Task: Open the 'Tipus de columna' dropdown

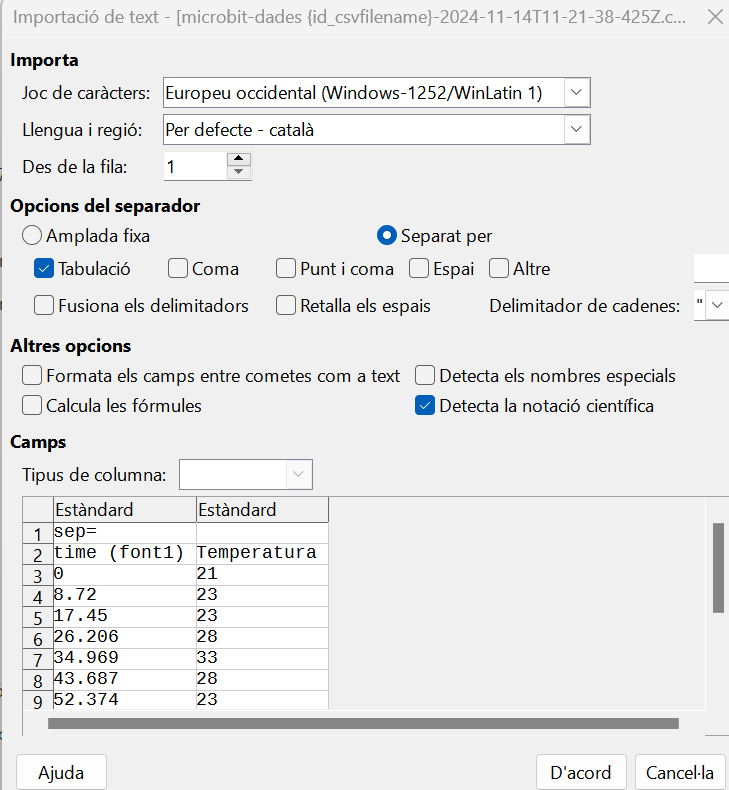Action: 299,474
